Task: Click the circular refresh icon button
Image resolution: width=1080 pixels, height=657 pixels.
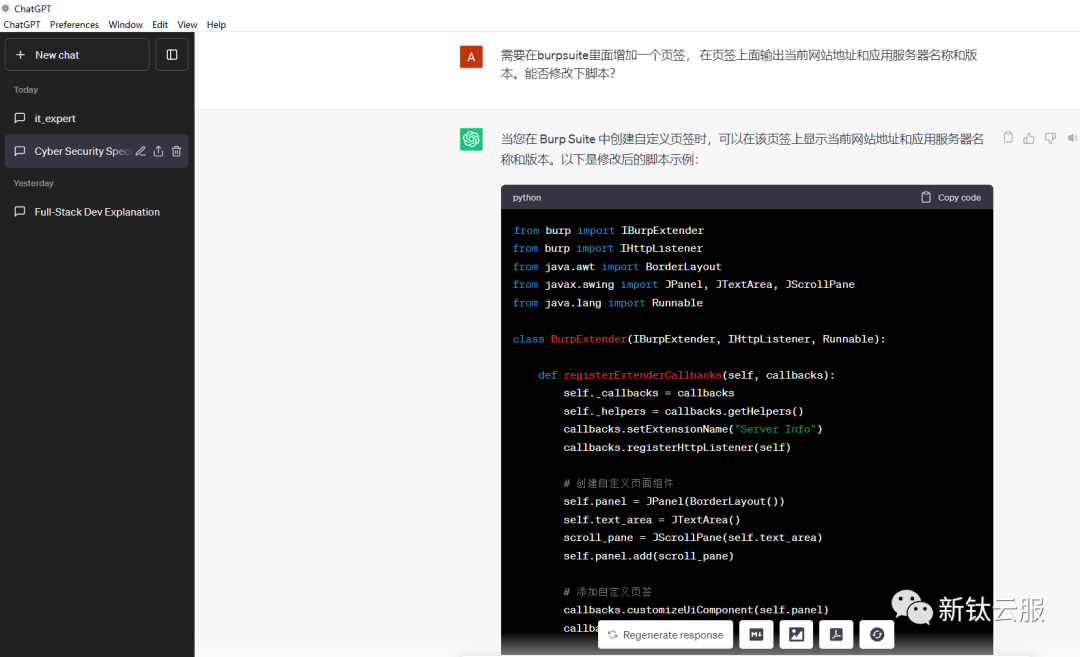Action: [x=877, y=635]
